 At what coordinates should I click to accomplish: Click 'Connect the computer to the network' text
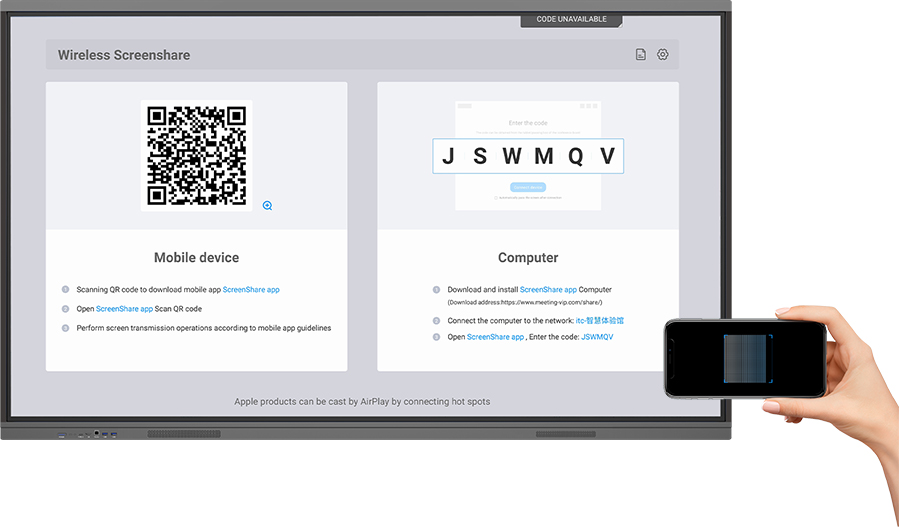[x=510, y=321]
